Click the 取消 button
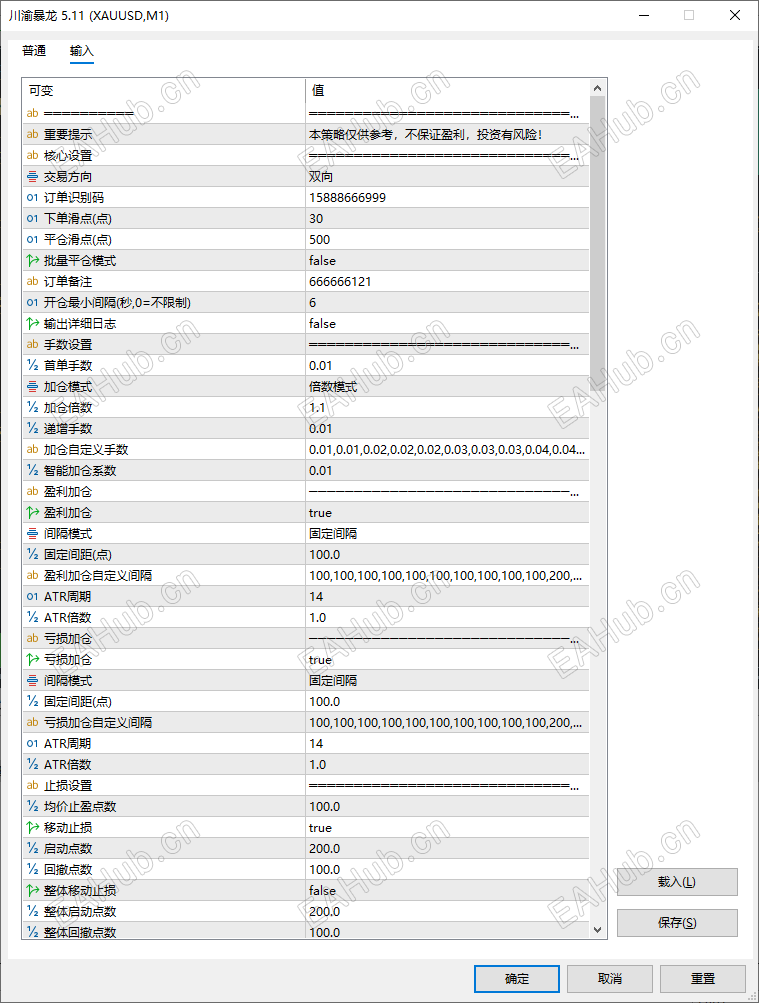The width and height of the screenshot is (759, 1003). 609,979
